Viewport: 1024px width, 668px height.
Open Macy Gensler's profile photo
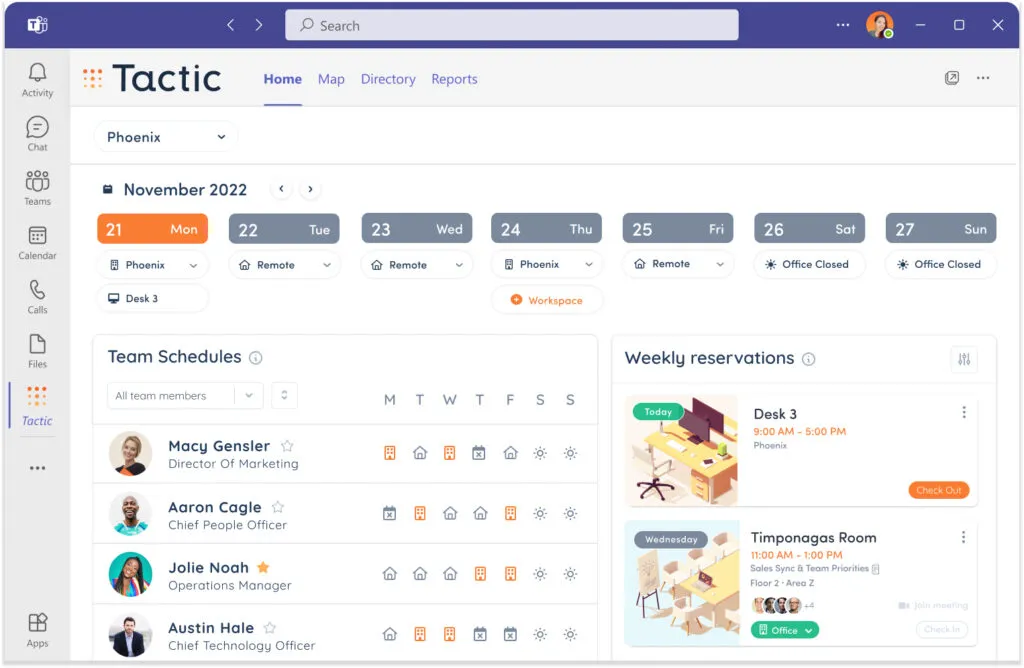pos(130,453)
